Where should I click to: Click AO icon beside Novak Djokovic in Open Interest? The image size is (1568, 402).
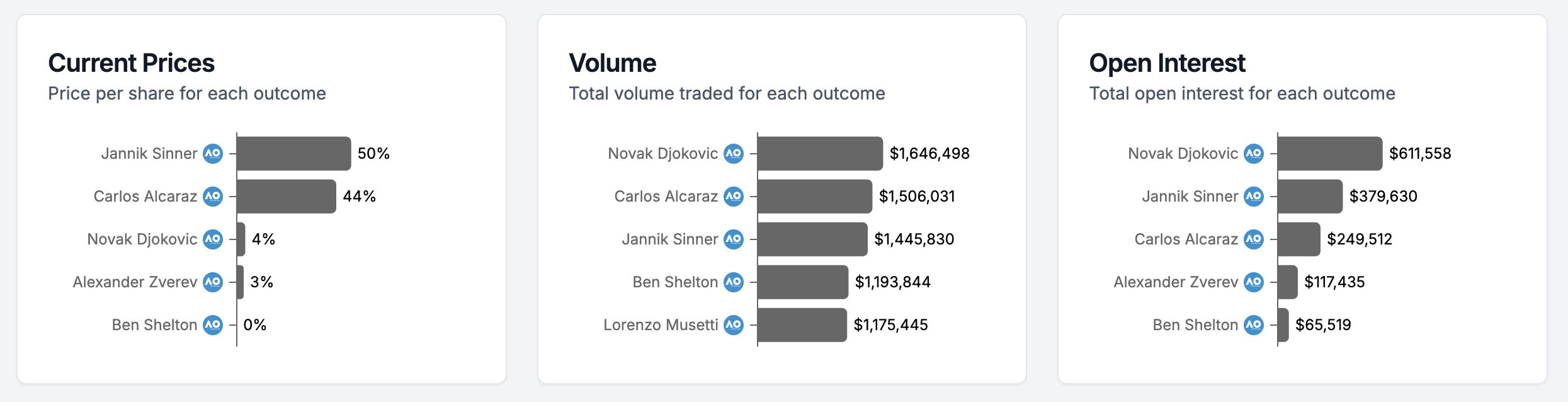click(1254, 153)
